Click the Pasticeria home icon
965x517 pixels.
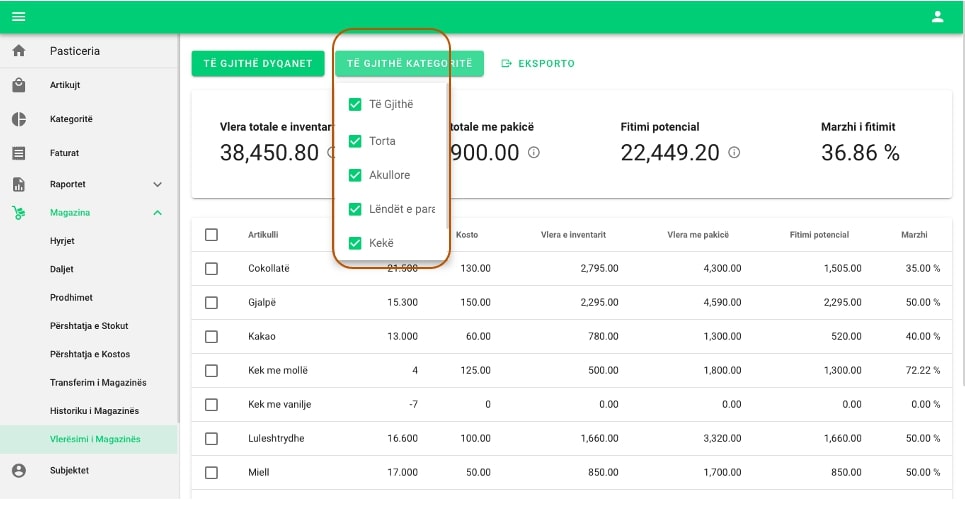[18, 51]
